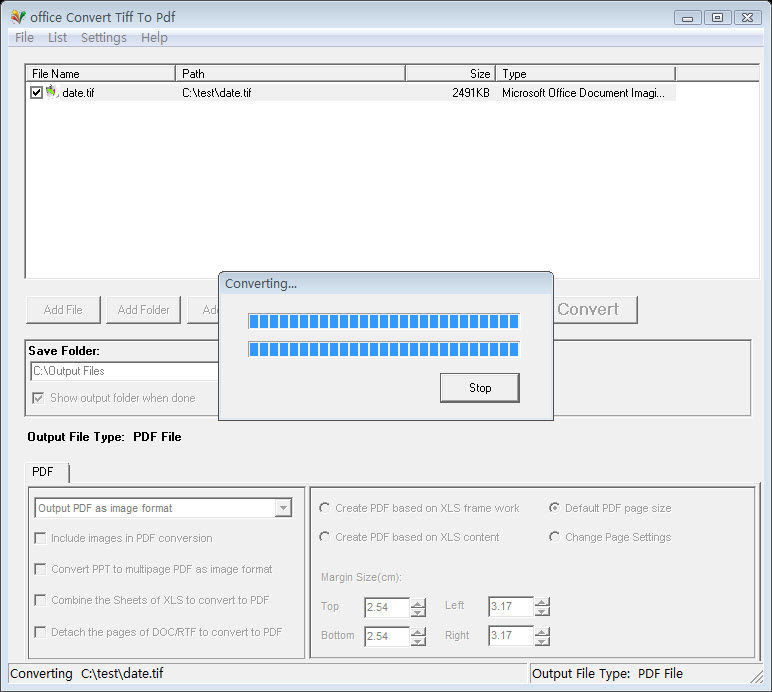The height and width of the screenshot is (692, 772).
Task: Decrease Top margin with down arrow
Action: [x=418, y=612]
